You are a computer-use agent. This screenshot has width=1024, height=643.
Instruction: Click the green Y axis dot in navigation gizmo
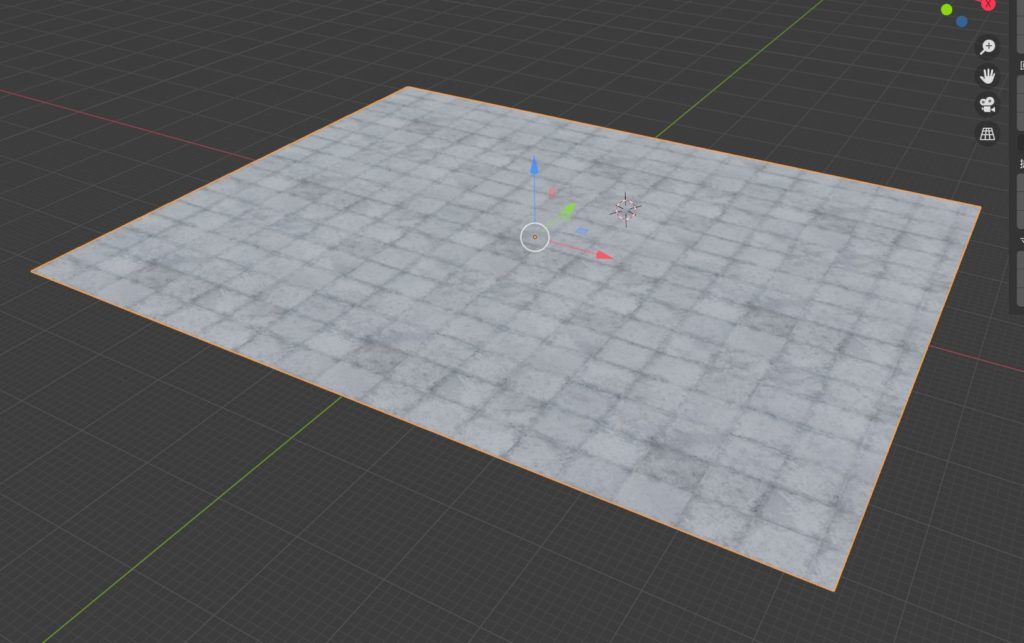click(946, 10)
